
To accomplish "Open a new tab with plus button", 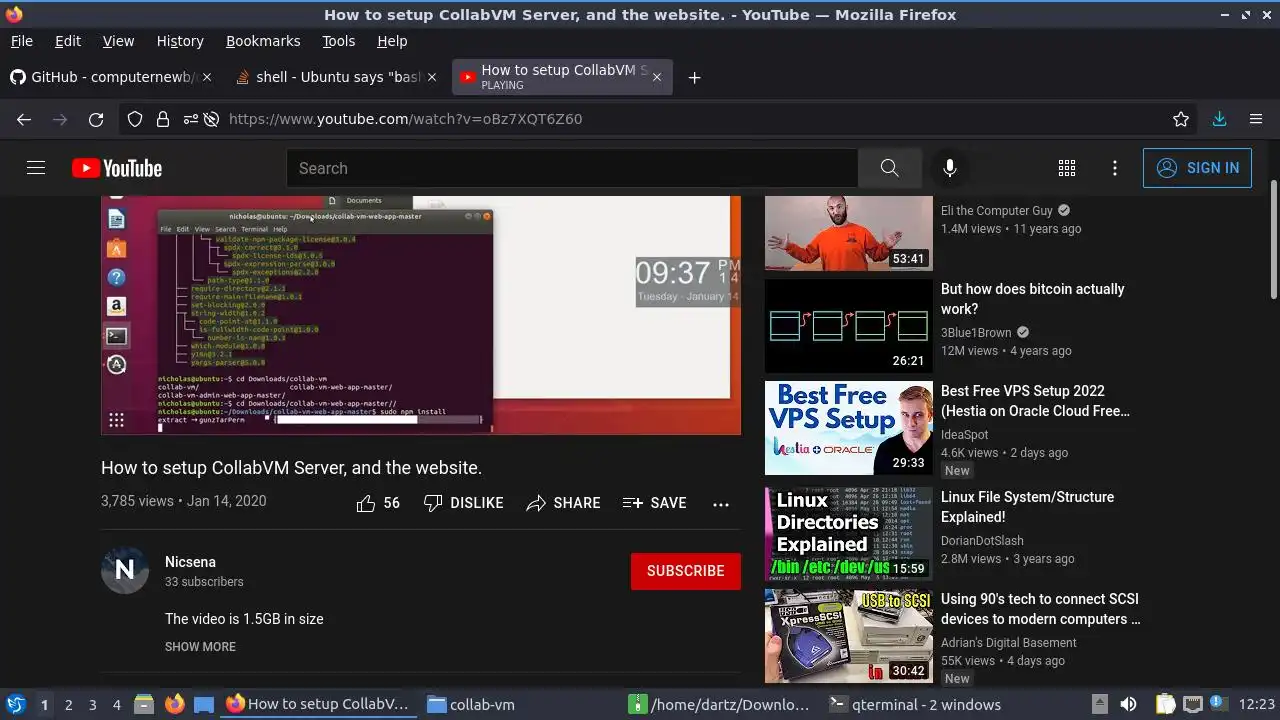I will (694, 77).
